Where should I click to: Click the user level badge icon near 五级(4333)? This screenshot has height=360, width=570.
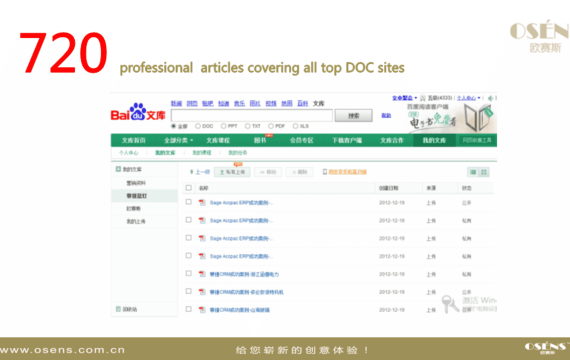423,98
